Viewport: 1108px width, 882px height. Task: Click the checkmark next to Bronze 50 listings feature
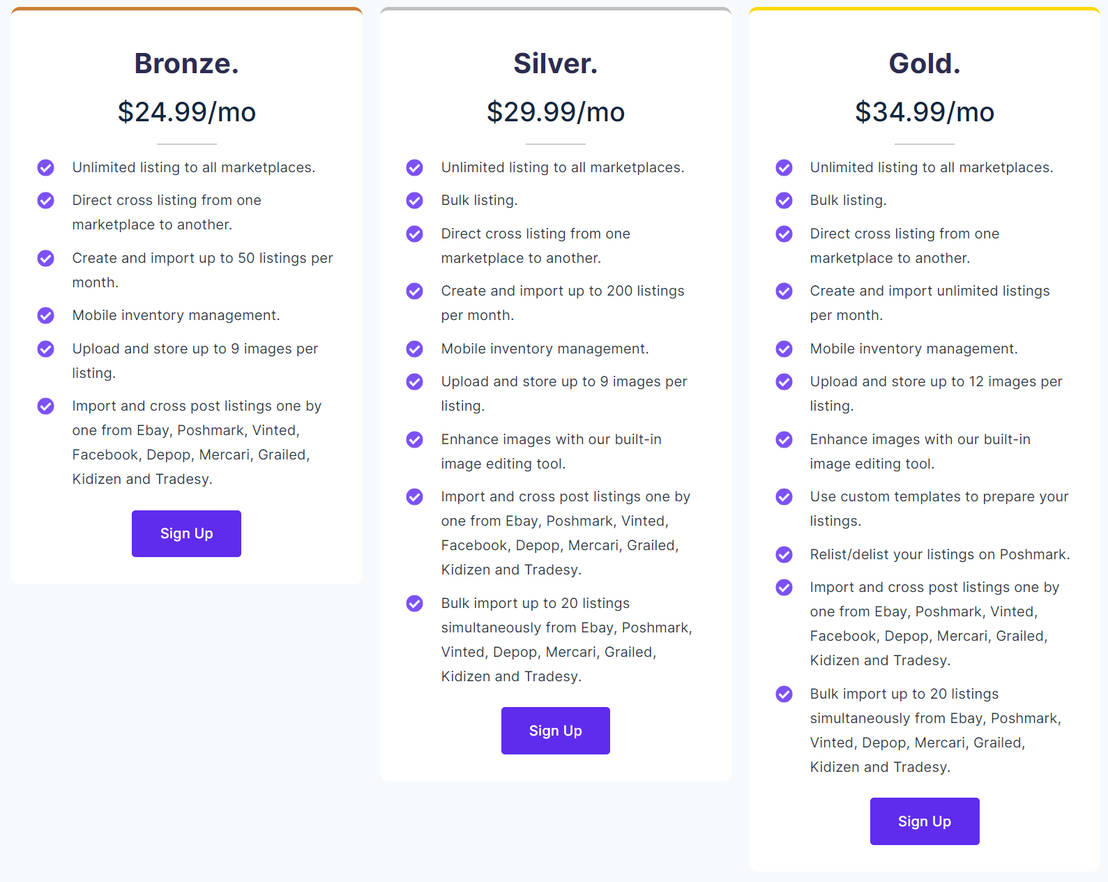tap(45, 258)
